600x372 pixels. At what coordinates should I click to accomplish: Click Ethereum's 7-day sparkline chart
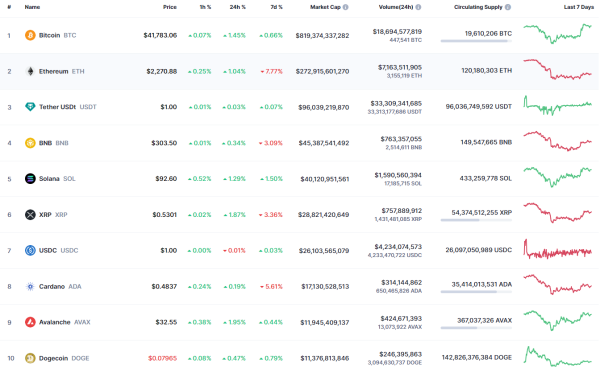click(x=558, y=69)
